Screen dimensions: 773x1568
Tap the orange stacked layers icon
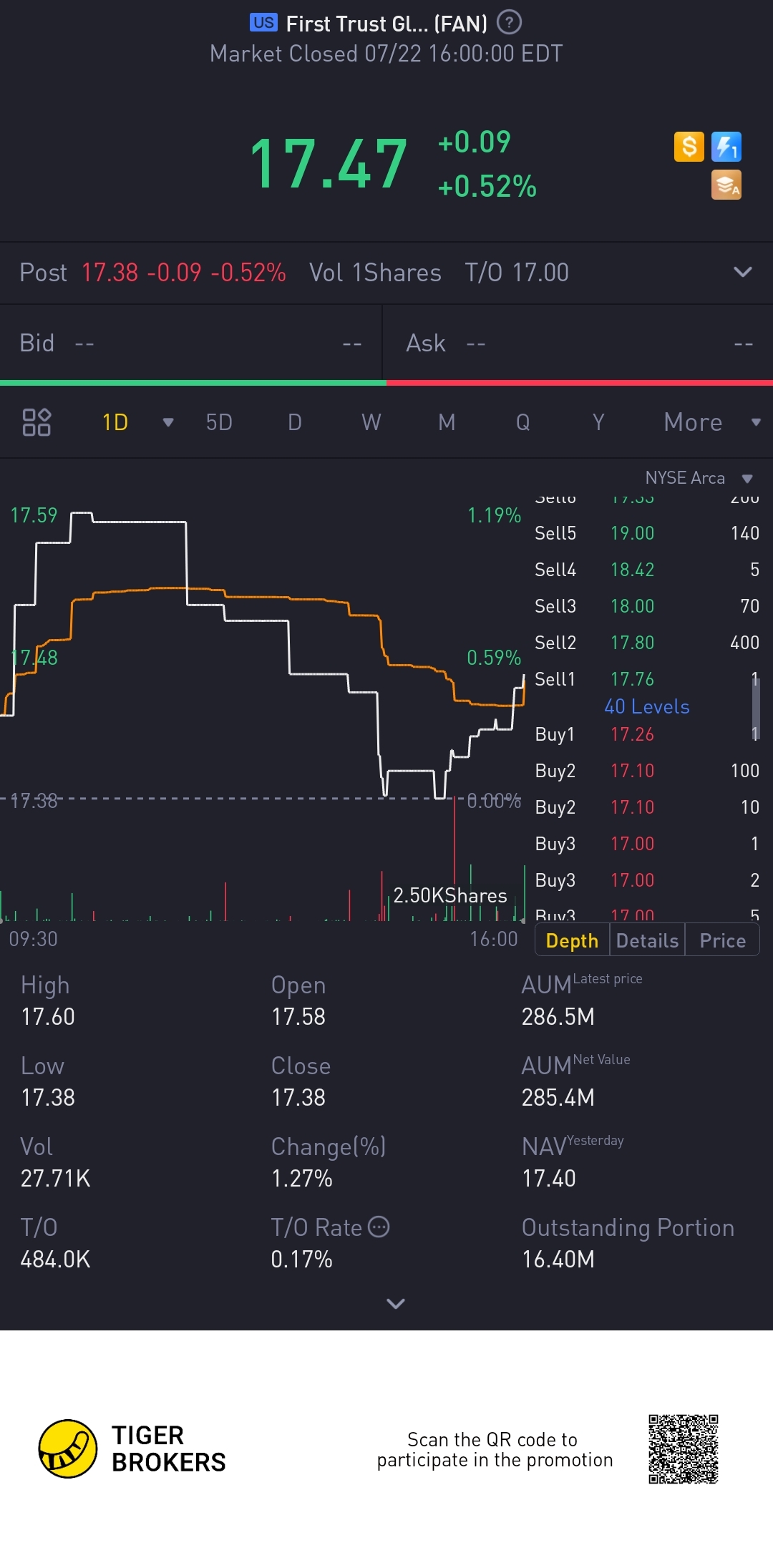726,185
